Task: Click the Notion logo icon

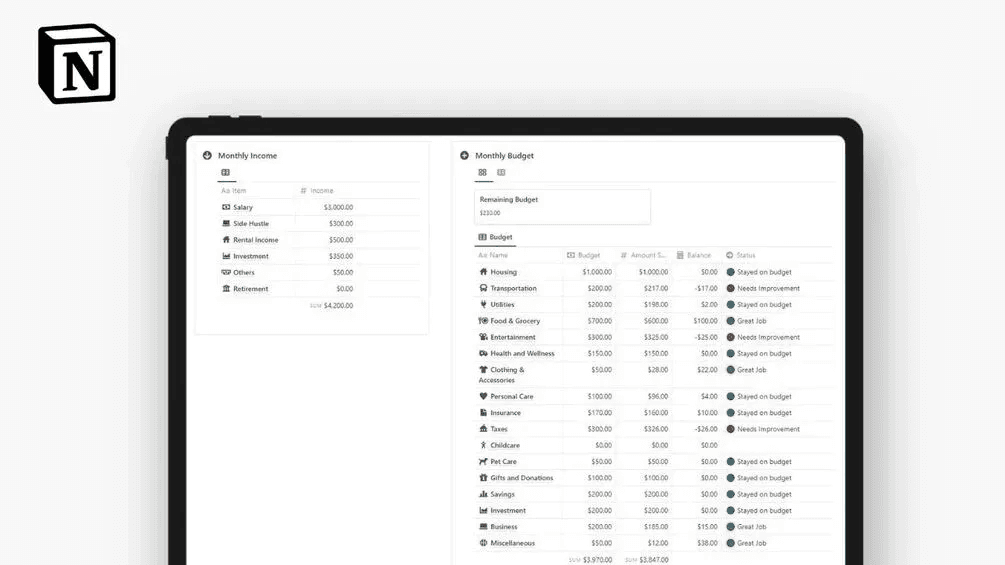Action: click(x=77, y=63)
